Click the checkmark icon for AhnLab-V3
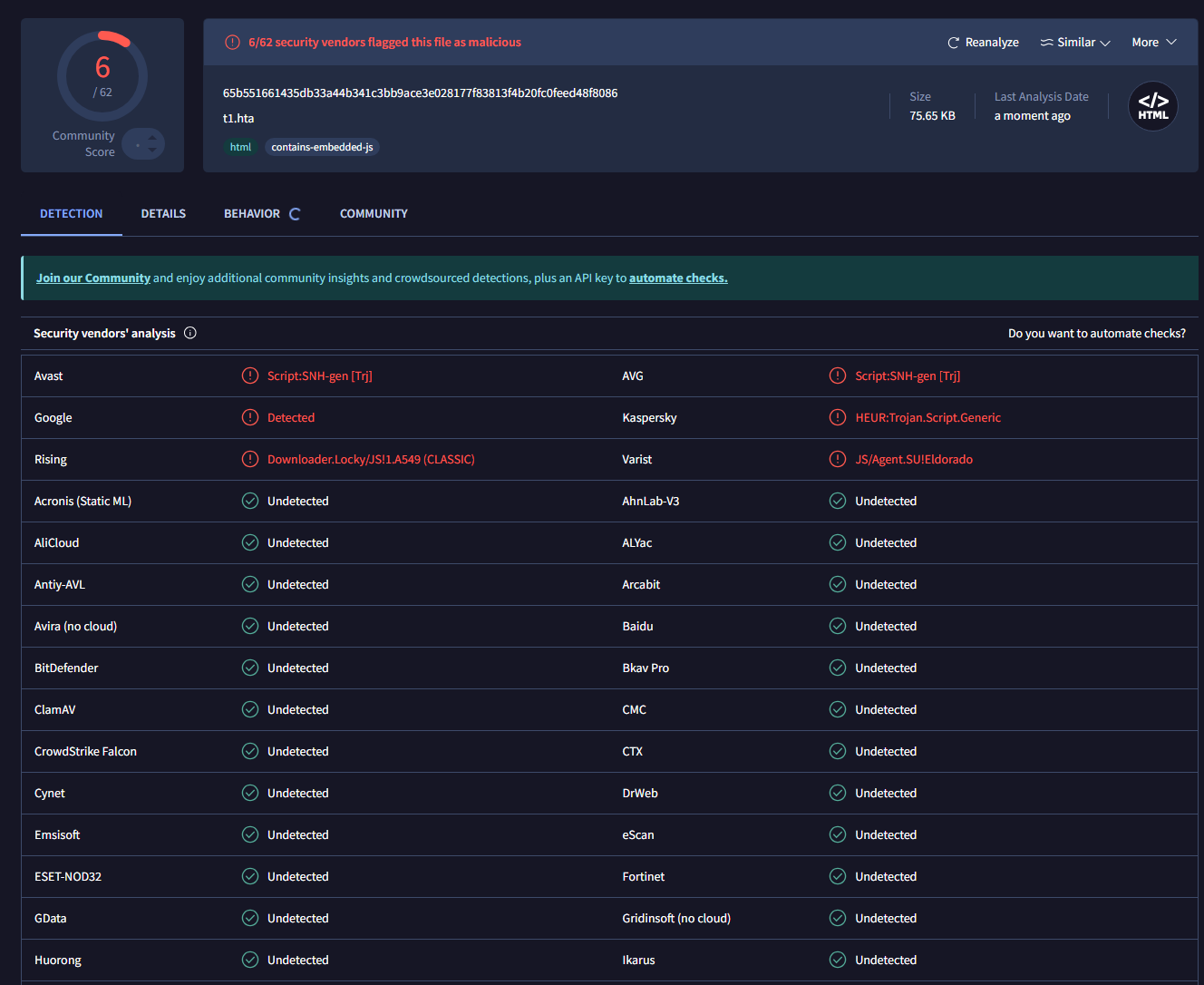1204x985 pixels. coord(838,501)
